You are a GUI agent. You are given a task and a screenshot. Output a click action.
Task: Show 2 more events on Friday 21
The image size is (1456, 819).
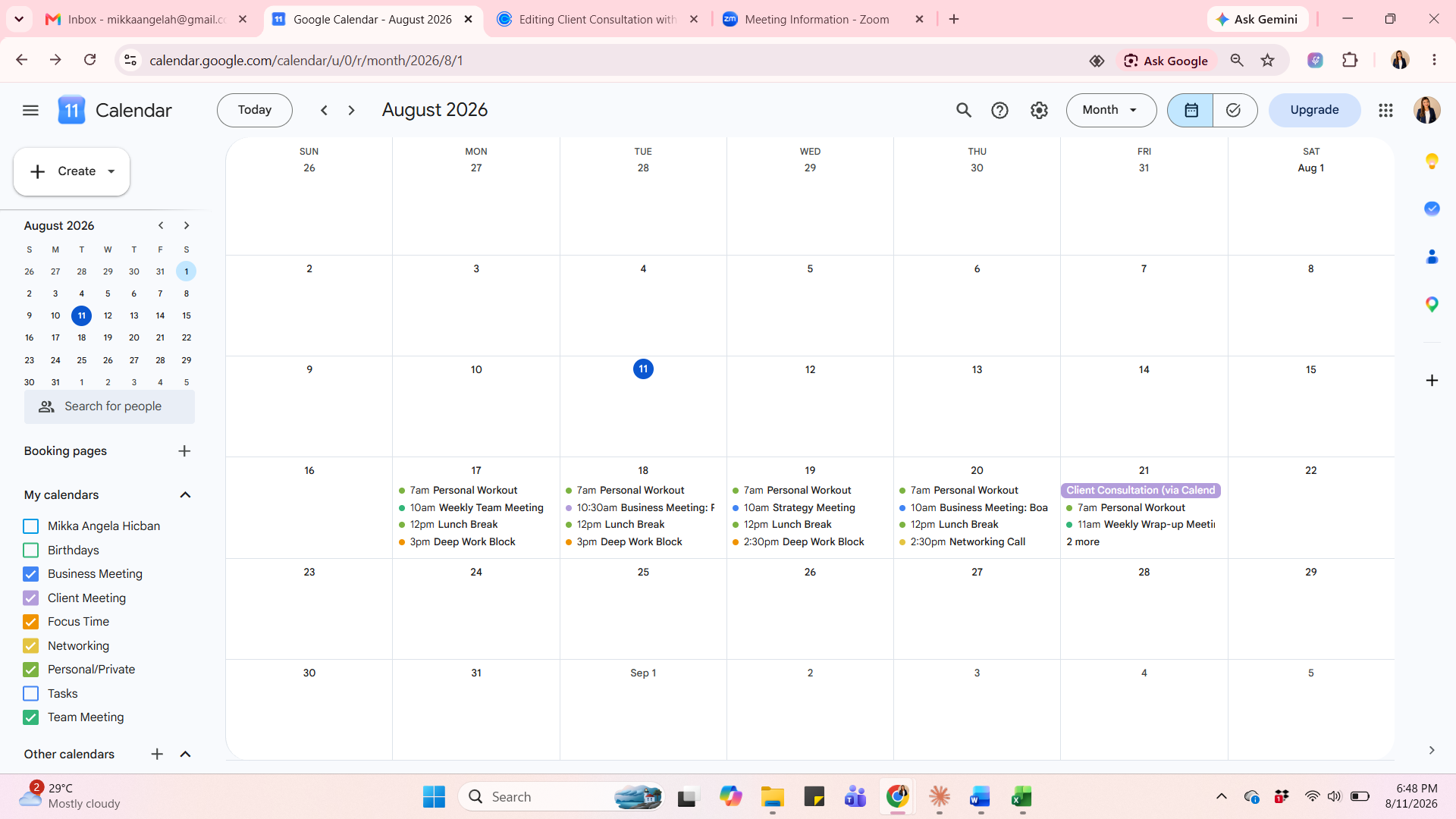(x=1083, y=542)
